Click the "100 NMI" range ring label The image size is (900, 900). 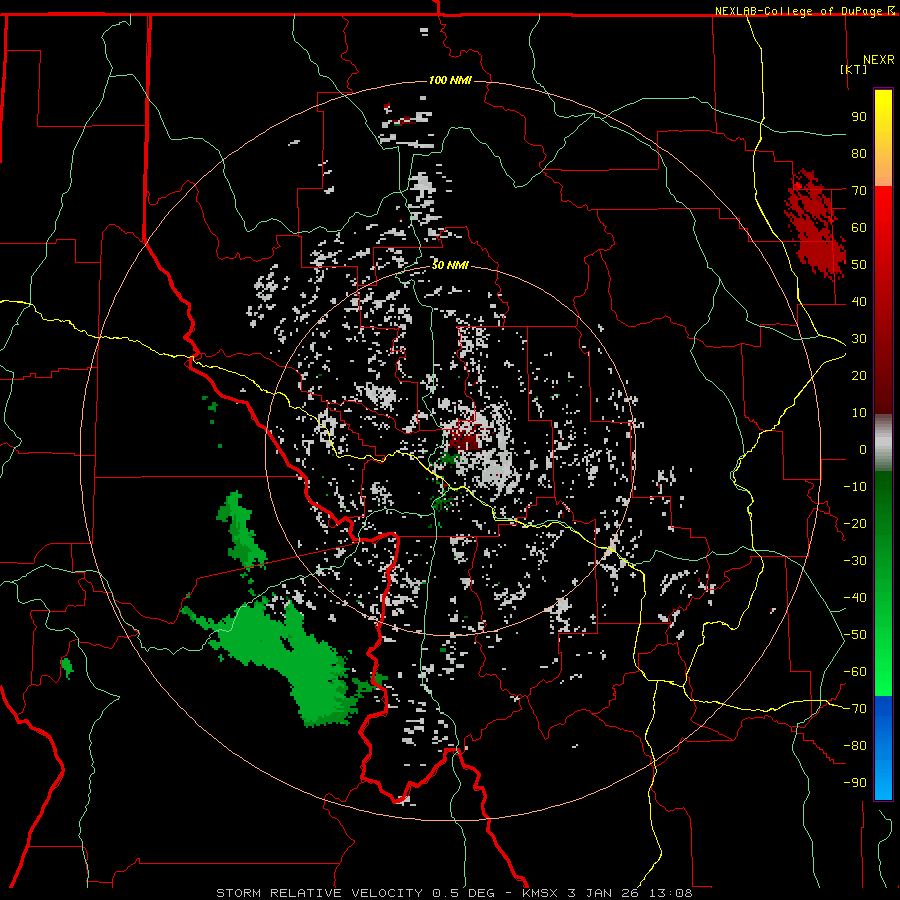click(x=450, y=80)
